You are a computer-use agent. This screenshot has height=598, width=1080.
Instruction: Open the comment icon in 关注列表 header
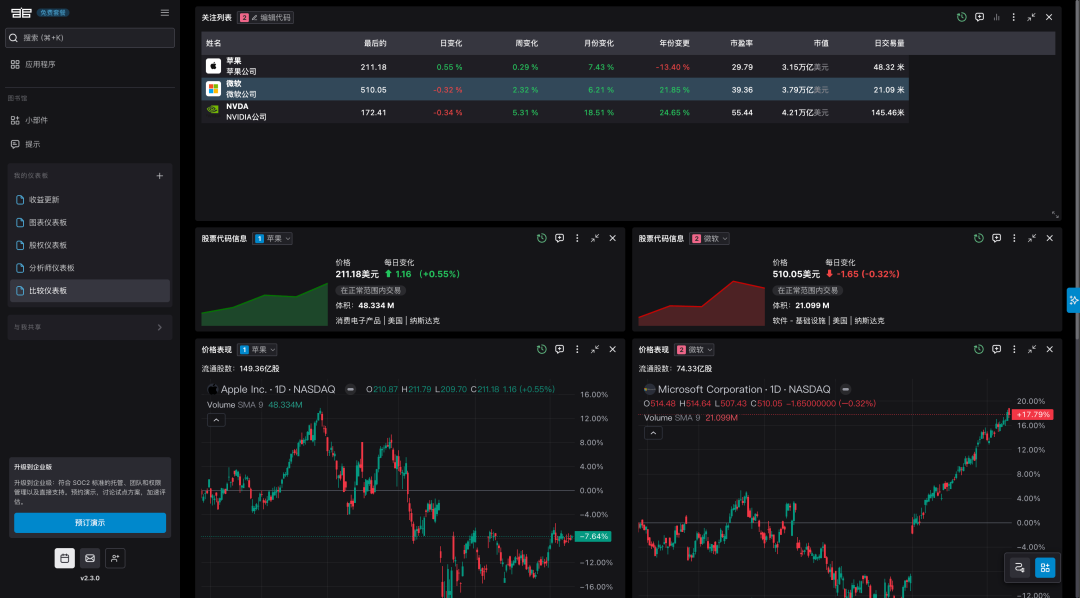click(979, 17)
